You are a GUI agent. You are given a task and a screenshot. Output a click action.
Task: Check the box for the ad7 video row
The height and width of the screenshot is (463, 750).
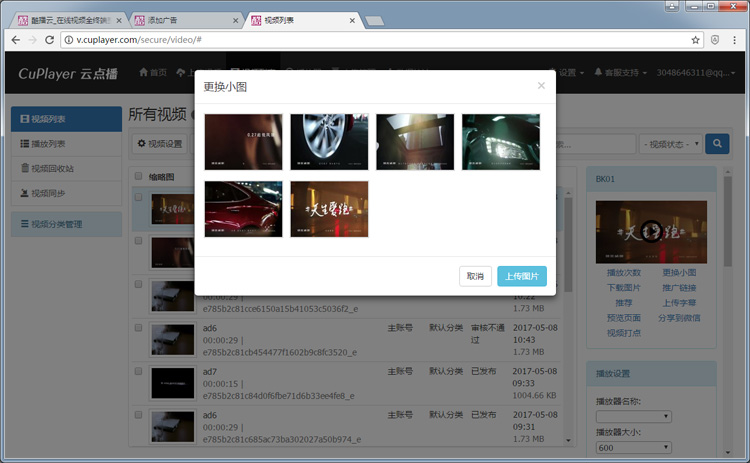[138, 371]
